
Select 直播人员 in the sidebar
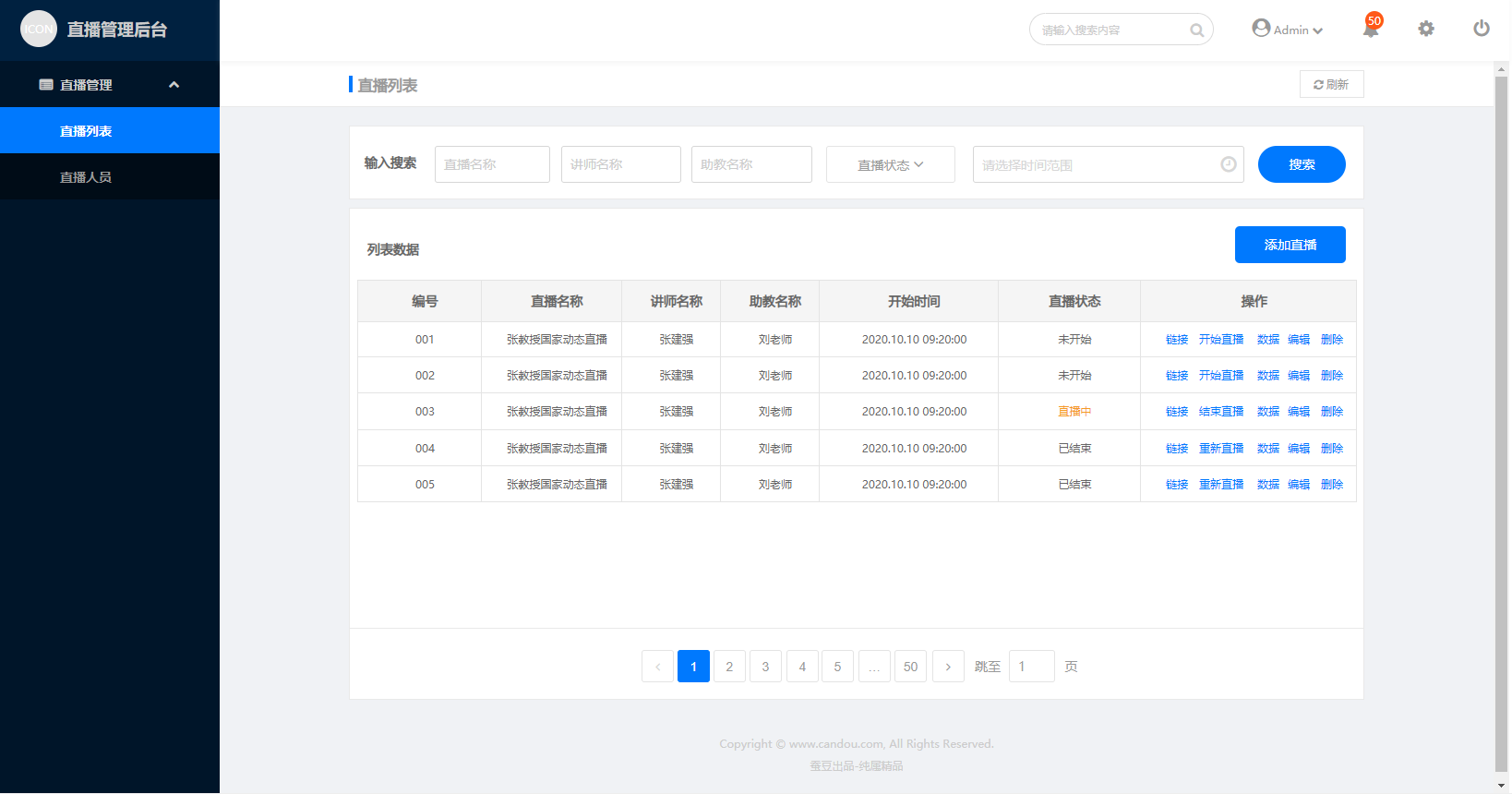110,176
